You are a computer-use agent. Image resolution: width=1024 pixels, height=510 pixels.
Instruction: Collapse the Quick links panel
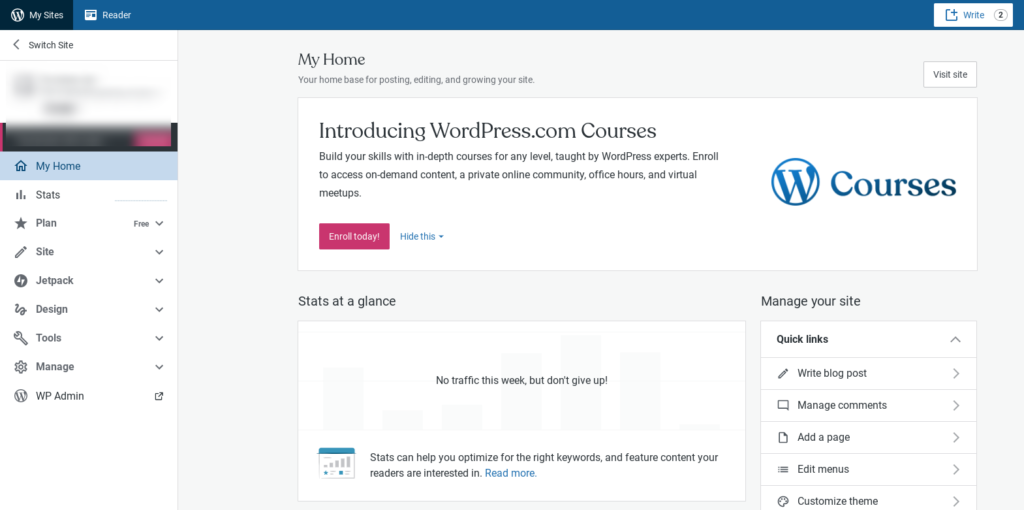[955, 340]
